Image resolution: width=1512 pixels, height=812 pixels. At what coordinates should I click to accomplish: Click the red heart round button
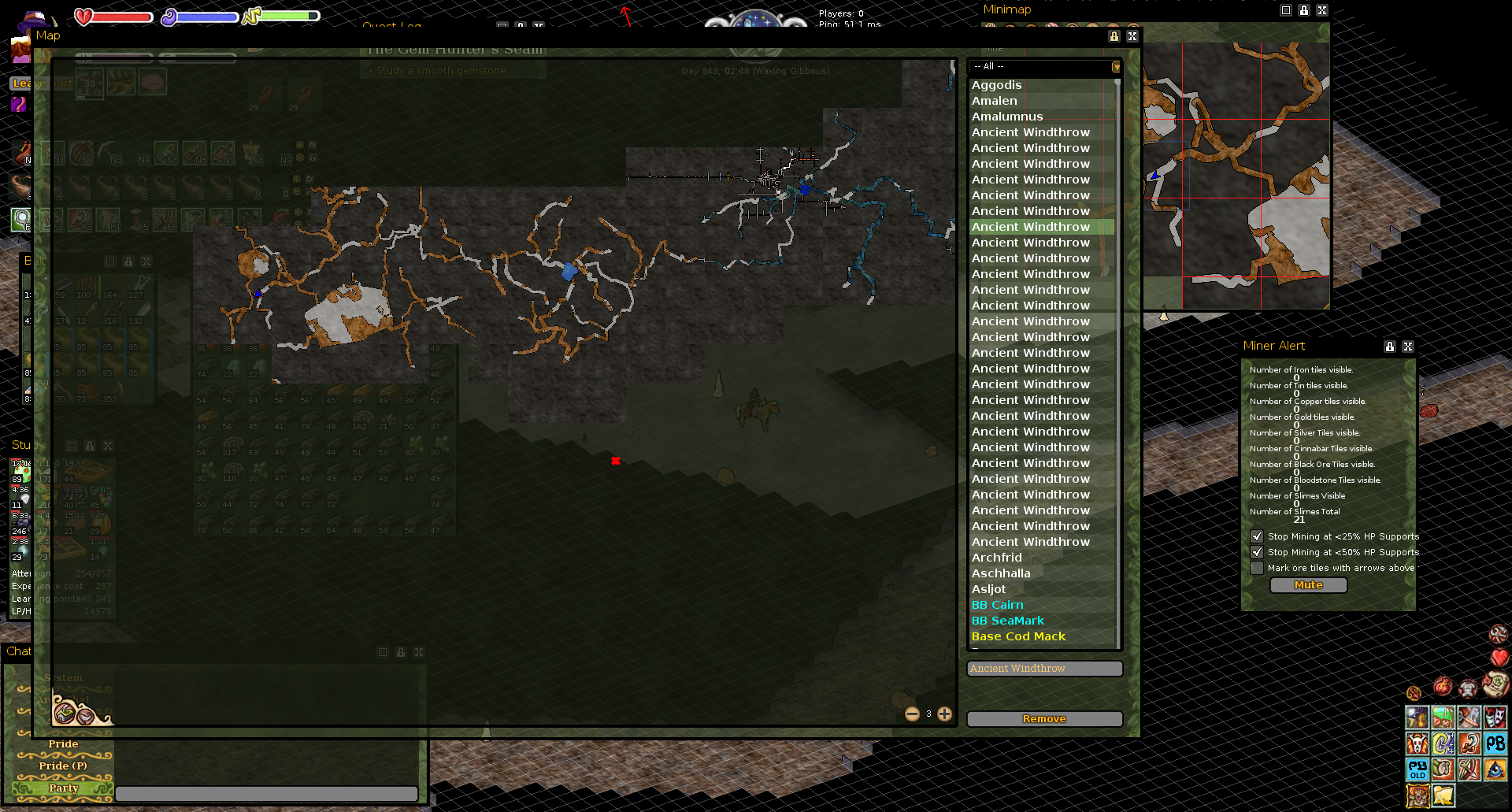(x=1499, y=658)
